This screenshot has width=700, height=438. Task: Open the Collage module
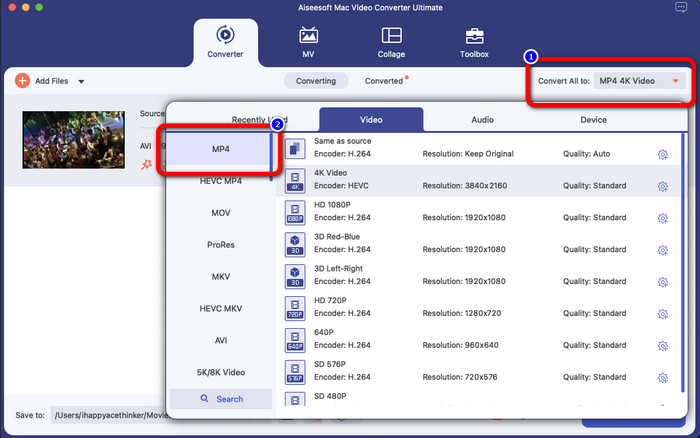(391, 42)
